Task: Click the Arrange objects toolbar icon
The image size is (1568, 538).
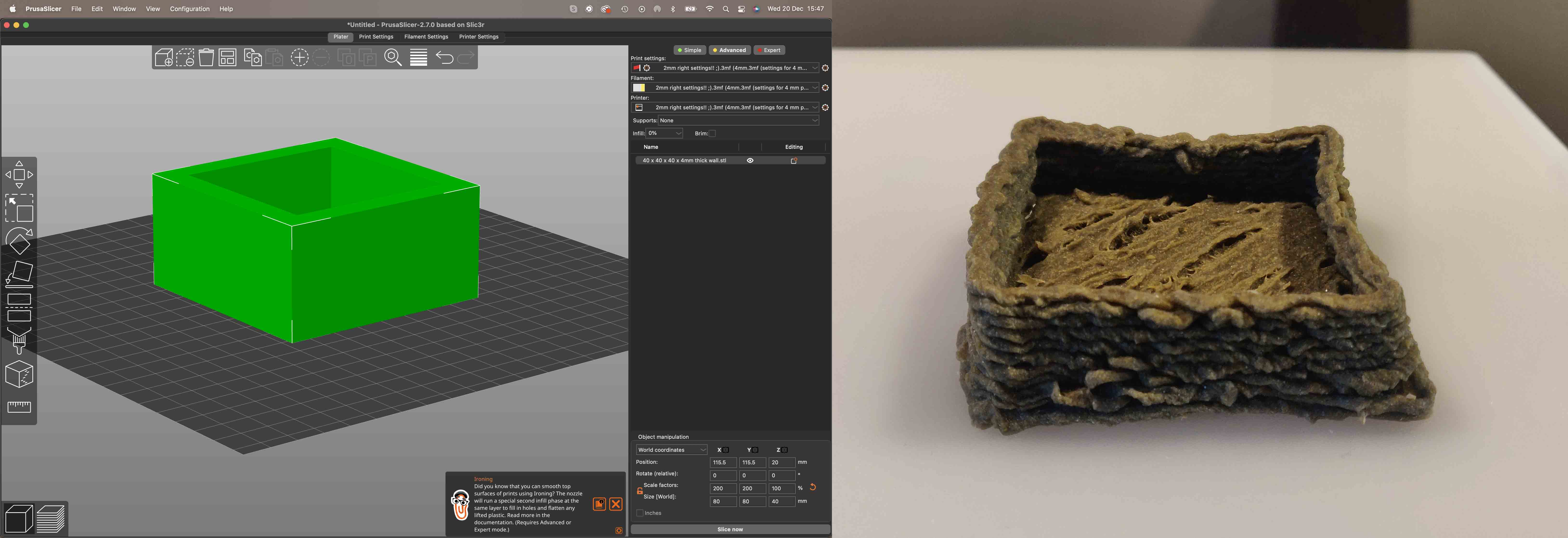Action: click(x=228, y=58)
